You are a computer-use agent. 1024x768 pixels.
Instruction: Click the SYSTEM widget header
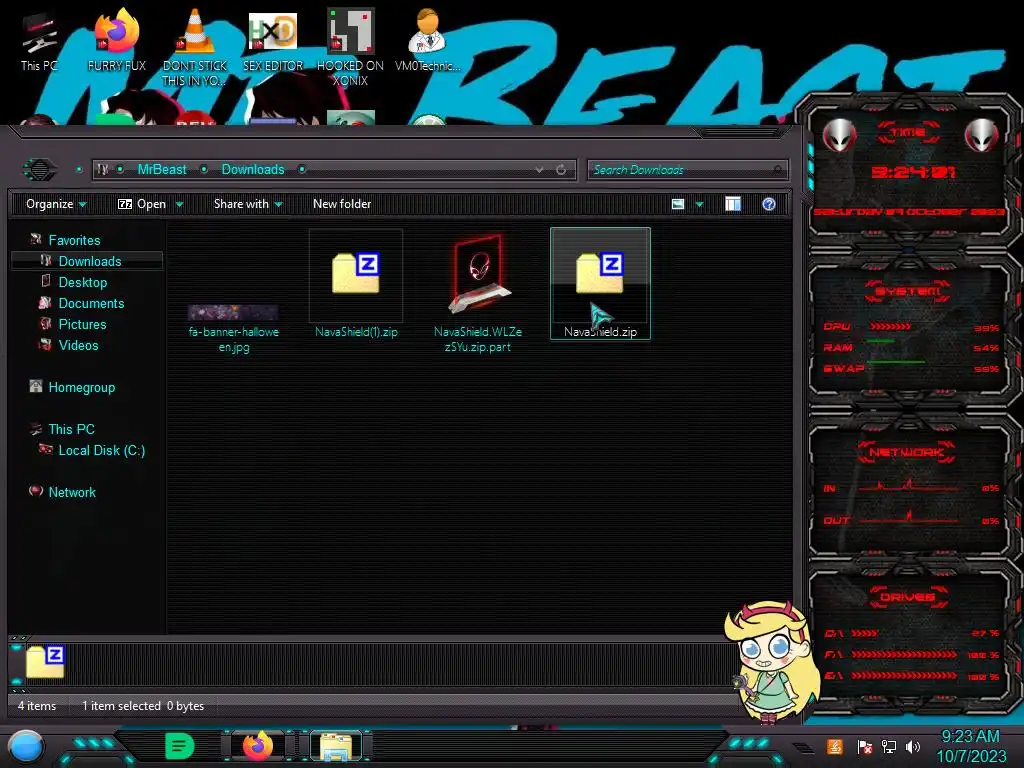pyautogui.click(x=908, y=291)
